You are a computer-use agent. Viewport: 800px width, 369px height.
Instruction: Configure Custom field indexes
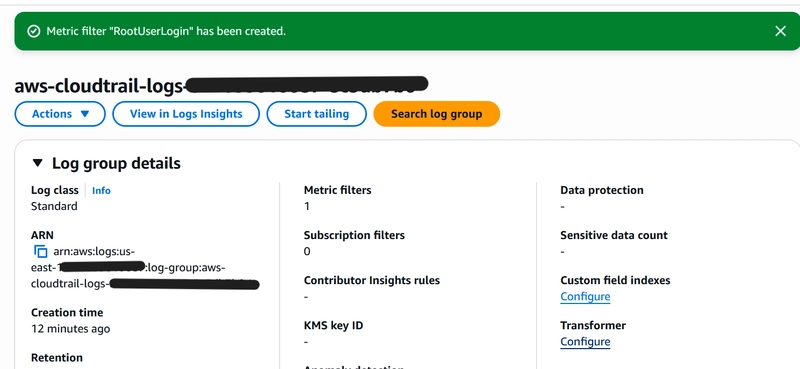coord(585,297)
